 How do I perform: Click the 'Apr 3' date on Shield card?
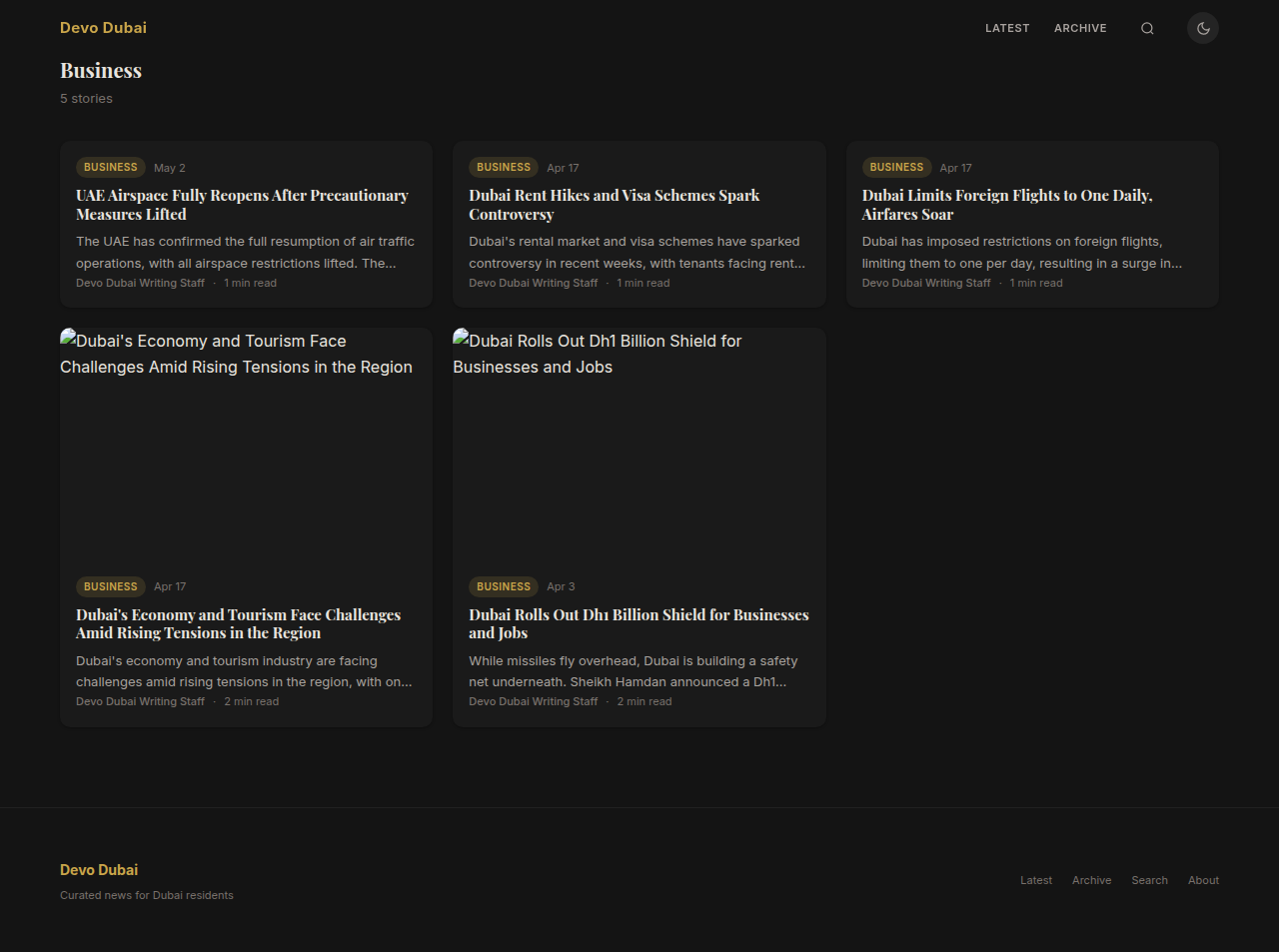click(x=561, y=586)
